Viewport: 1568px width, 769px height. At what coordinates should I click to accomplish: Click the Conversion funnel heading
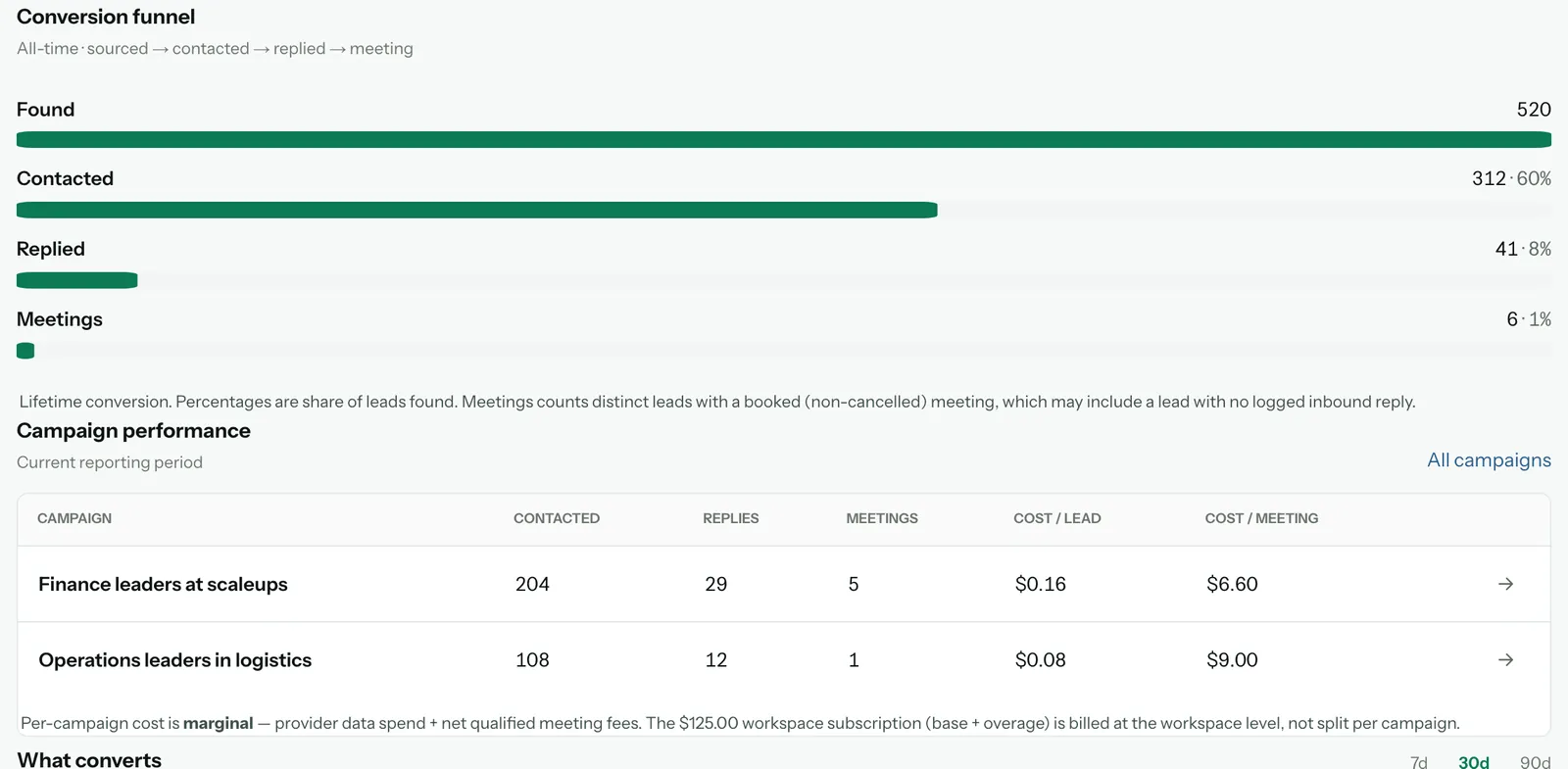tap(106, 17)
